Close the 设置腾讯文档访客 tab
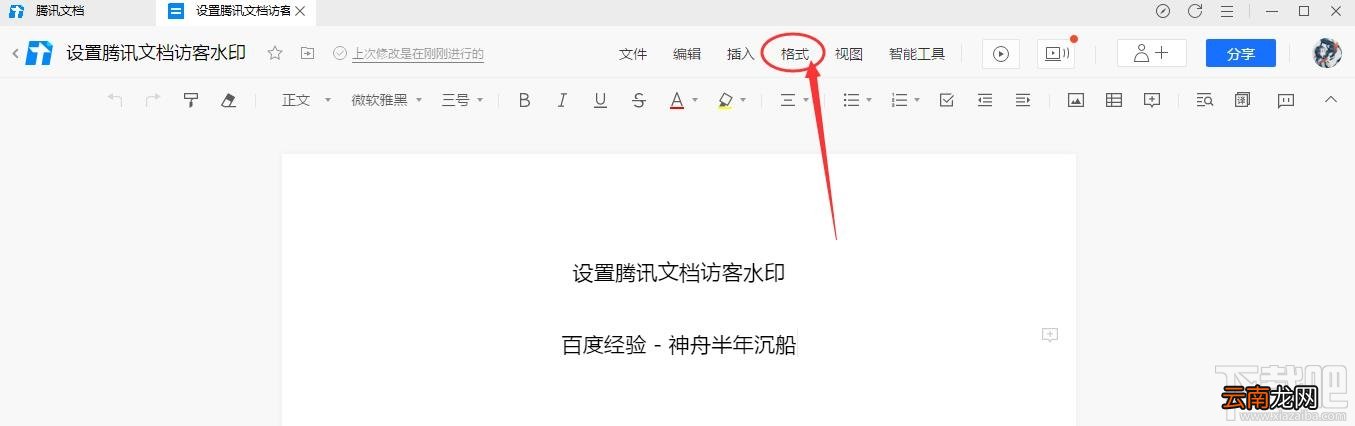This screenshot has width=1355, height=426. pyautogui.click(x=300, y=11)
